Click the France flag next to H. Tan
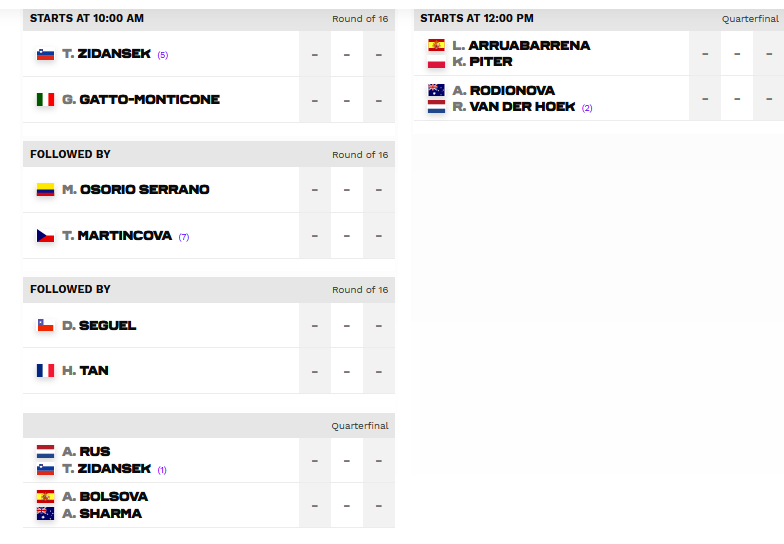The height and width of the screenshot is (544, 784). 46,370
